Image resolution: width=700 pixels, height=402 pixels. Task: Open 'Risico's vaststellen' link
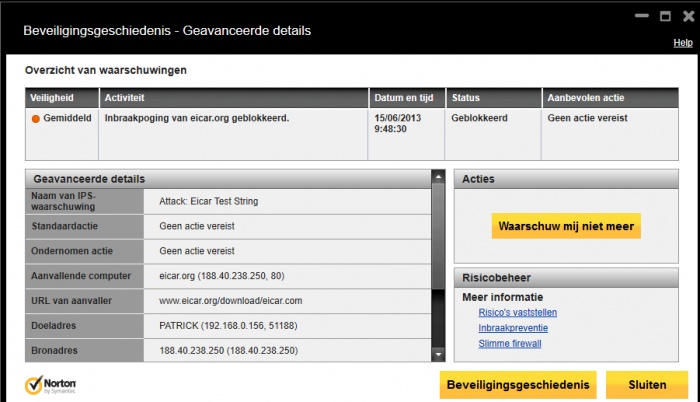[x=517, y=312]
